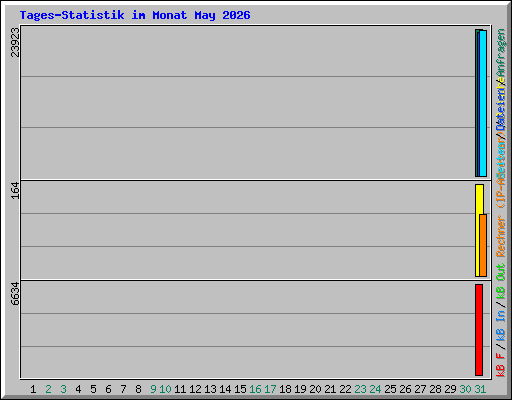Select day 1 on the x-axis
This screenshot has width=512, height=400.
[33, 389]
